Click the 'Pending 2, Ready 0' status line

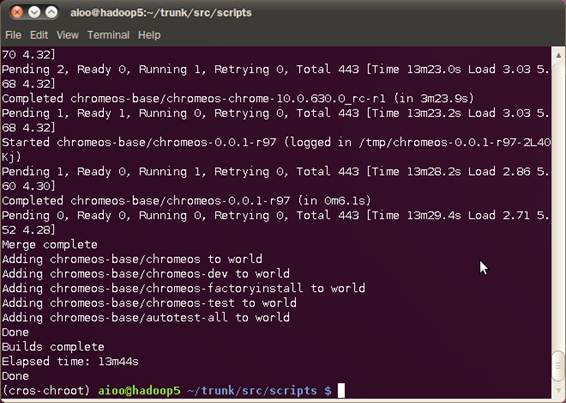(x=276, y=69)
